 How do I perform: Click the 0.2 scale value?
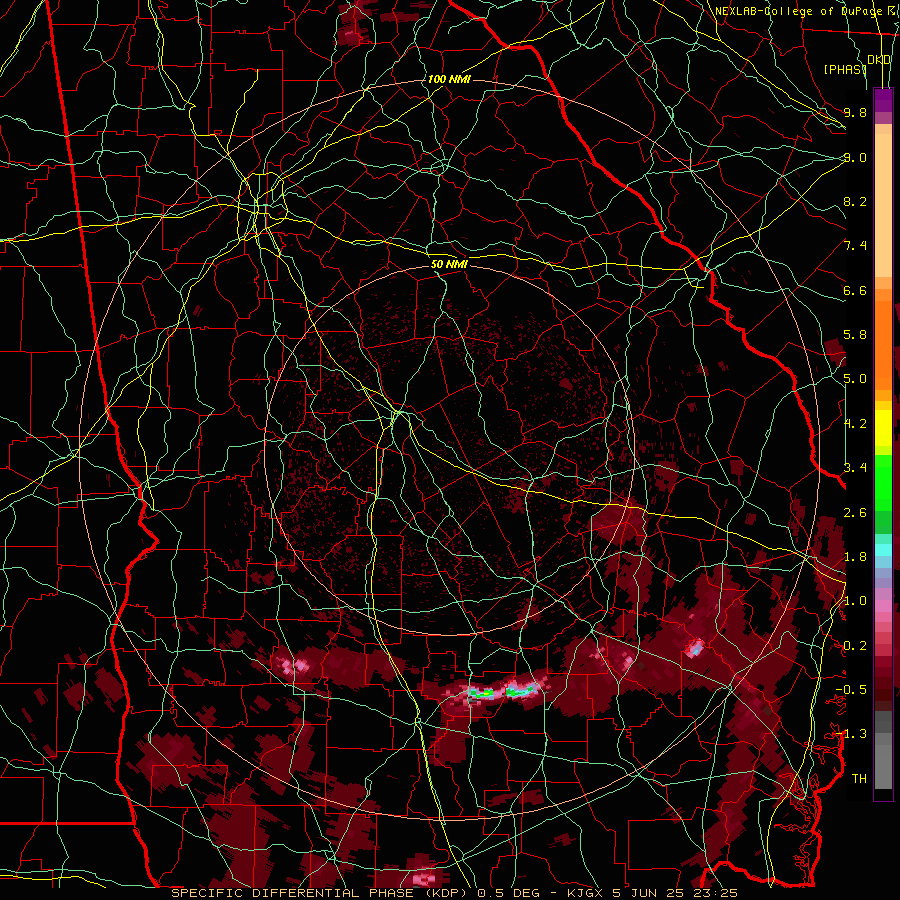(855, 646)
